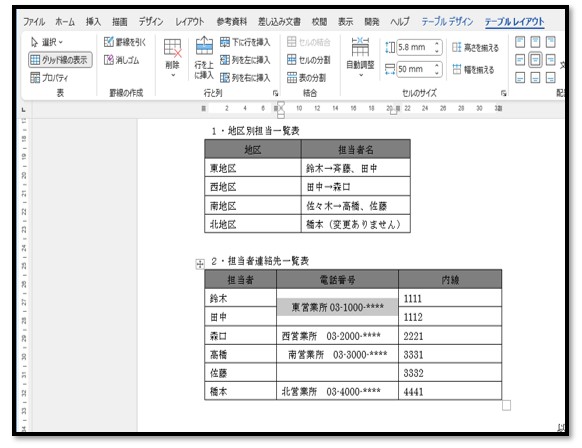Switch to the レイアウト tab
The width and height of the screenshot is (582, 448).
(190, 22)
